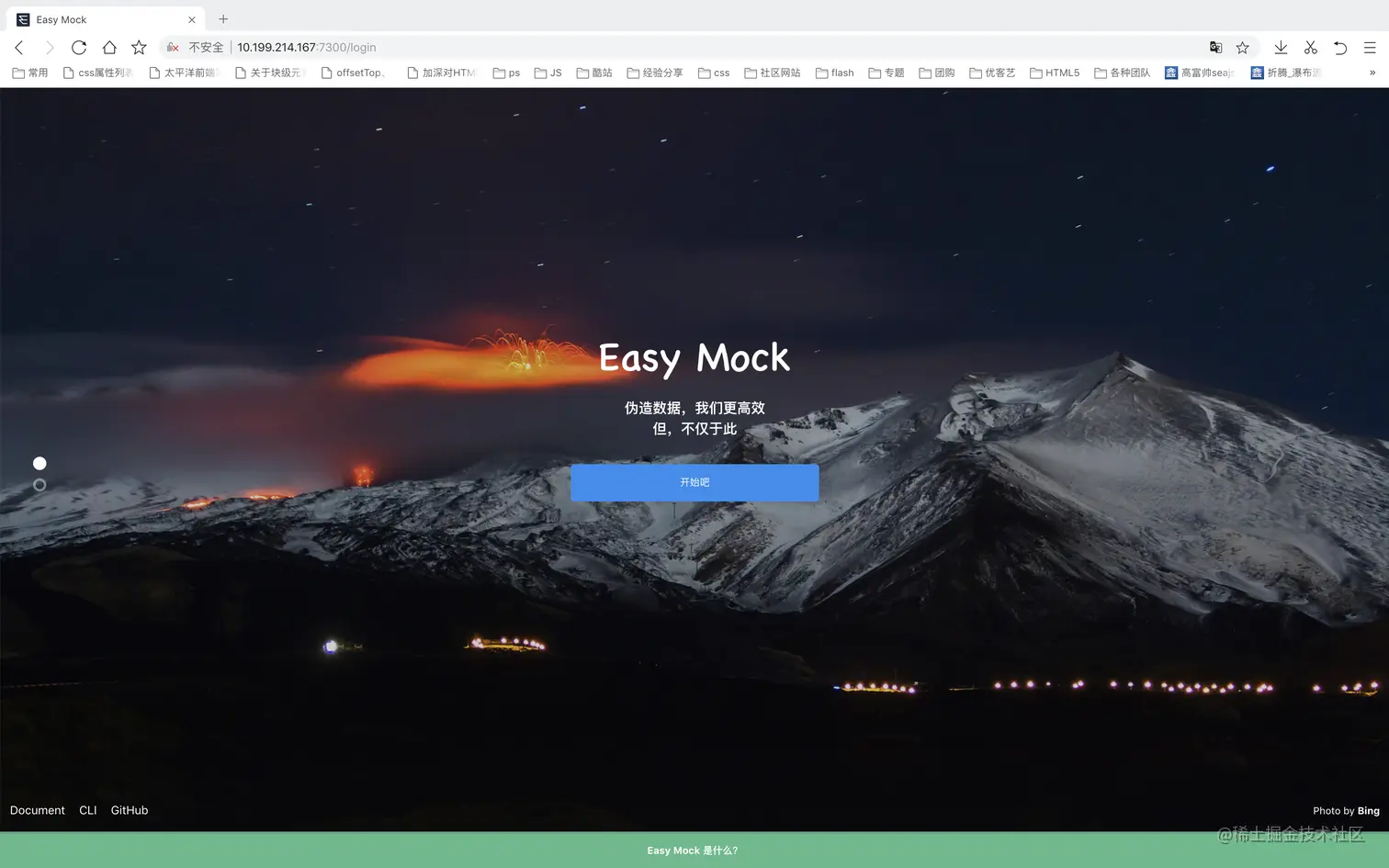The height and width of the screenshot is (868, 1389).
Task: Open the 经验分享 bookmarks folder
Action: coord(655,73)
